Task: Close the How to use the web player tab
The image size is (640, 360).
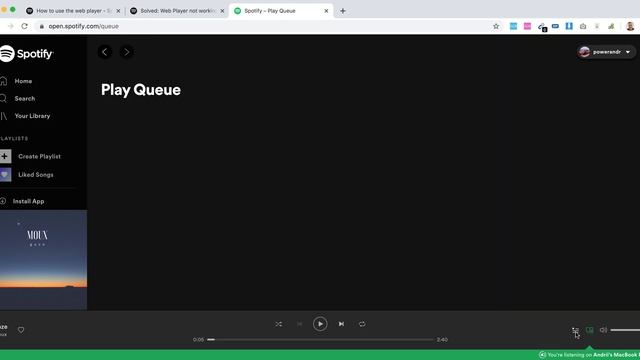Action: (x=118, y=11)
